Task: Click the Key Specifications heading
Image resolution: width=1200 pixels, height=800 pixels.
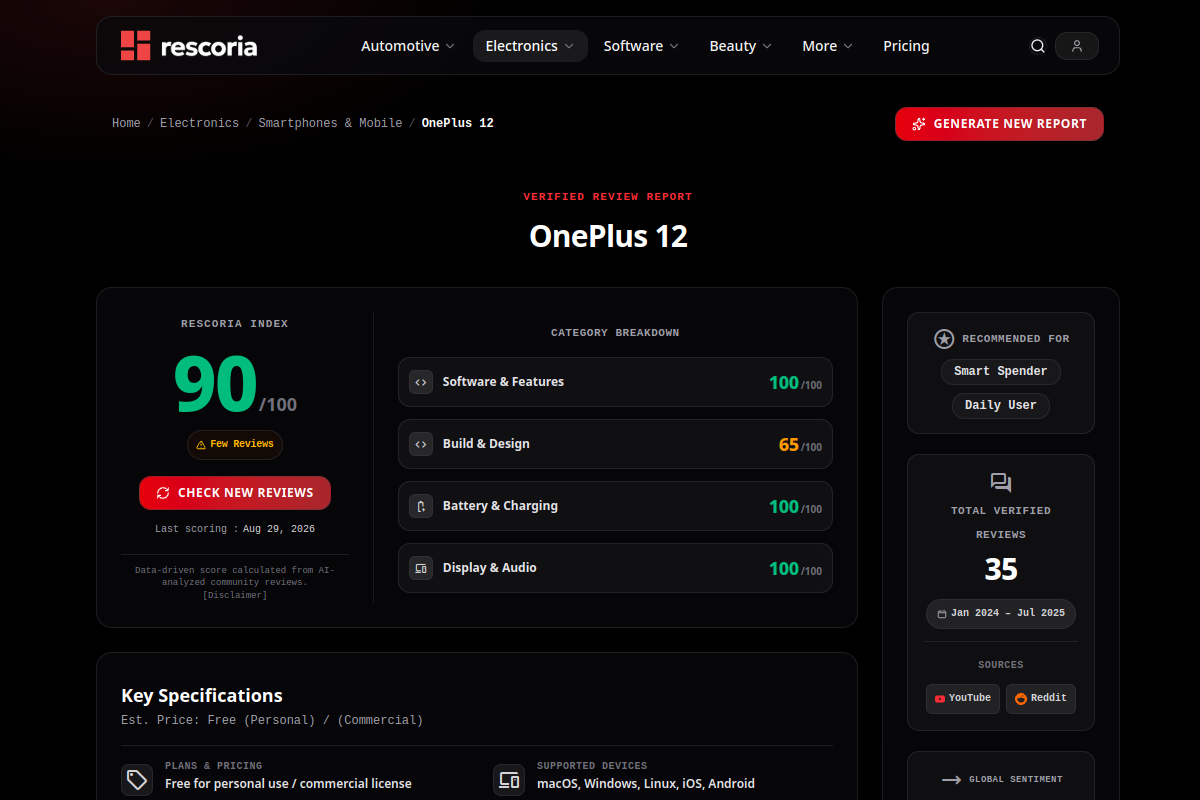Action: 202,696
